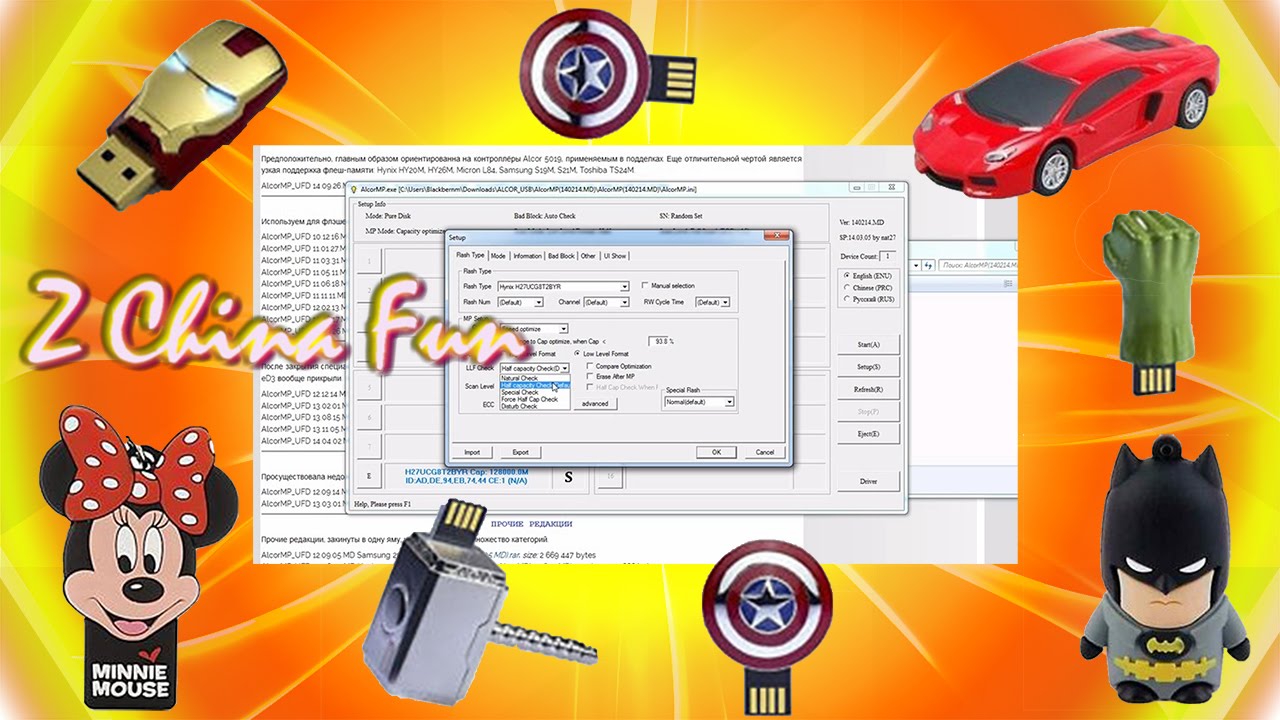Click the Export button
This screenshot has height=720, width=1280.
pyautogui.click(x=520, y=452)
